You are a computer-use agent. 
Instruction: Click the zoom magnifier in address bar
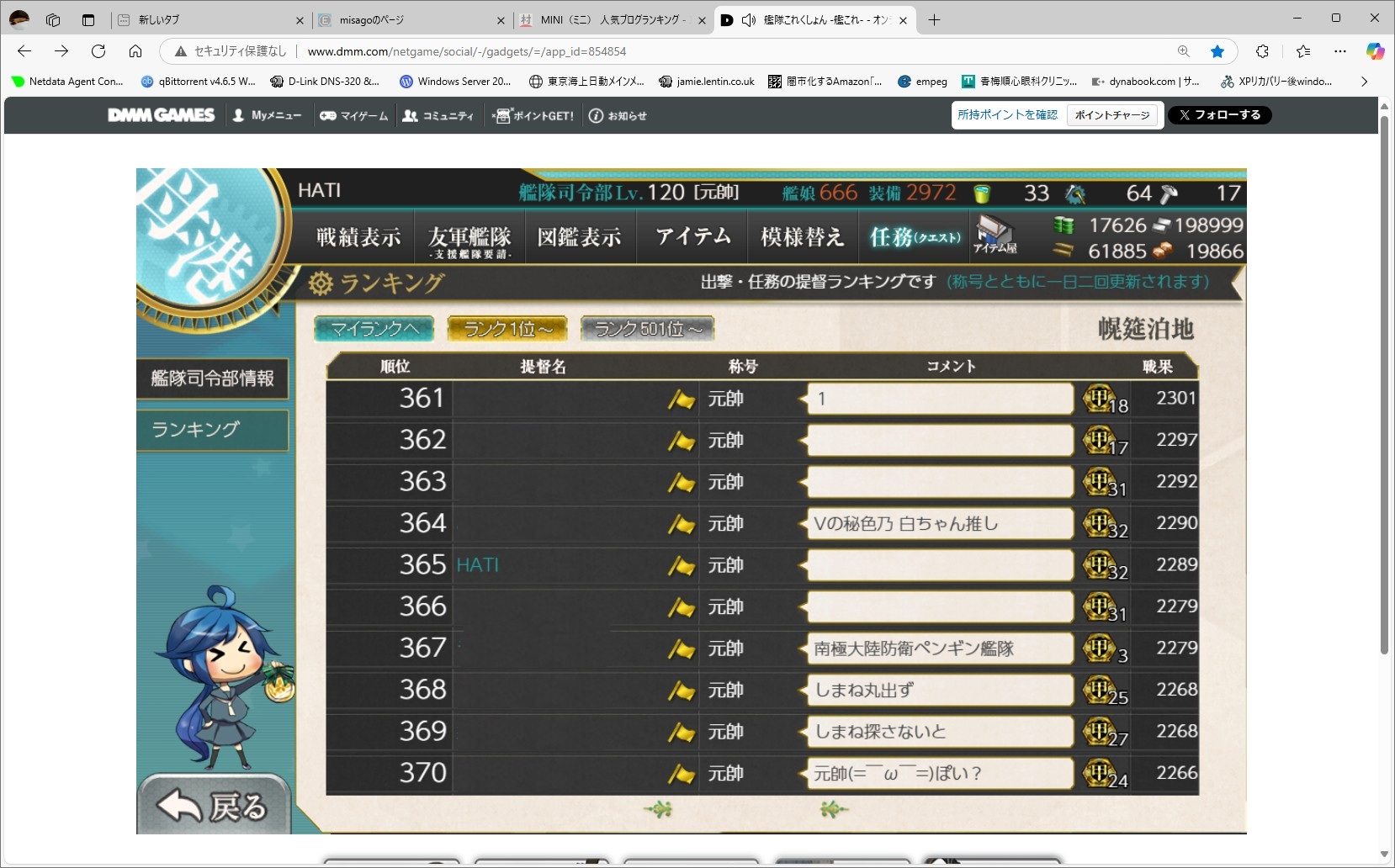pyautogui.click(x=1184, y=51)
